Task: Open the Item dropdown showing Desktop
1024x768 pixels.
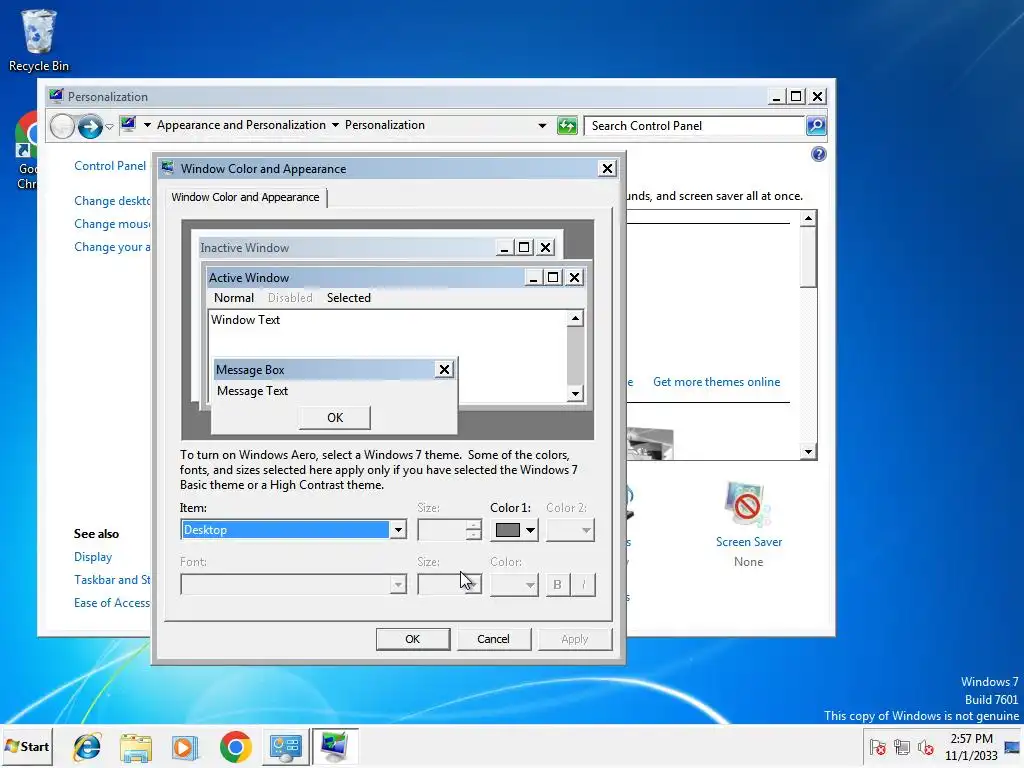Action: coord(293,530)
